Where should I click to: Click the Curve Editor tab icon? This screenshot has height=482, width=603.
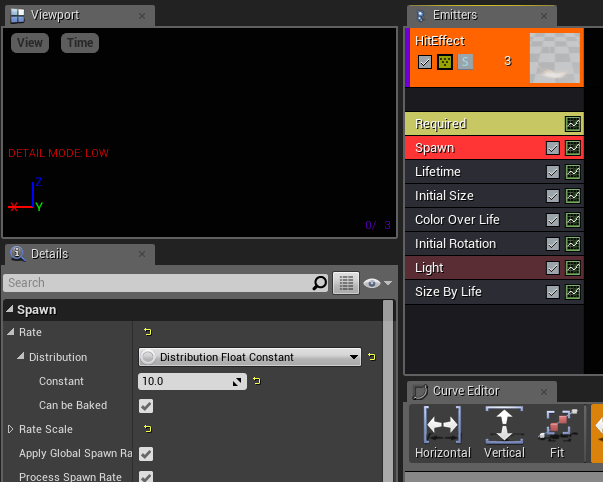420,392
